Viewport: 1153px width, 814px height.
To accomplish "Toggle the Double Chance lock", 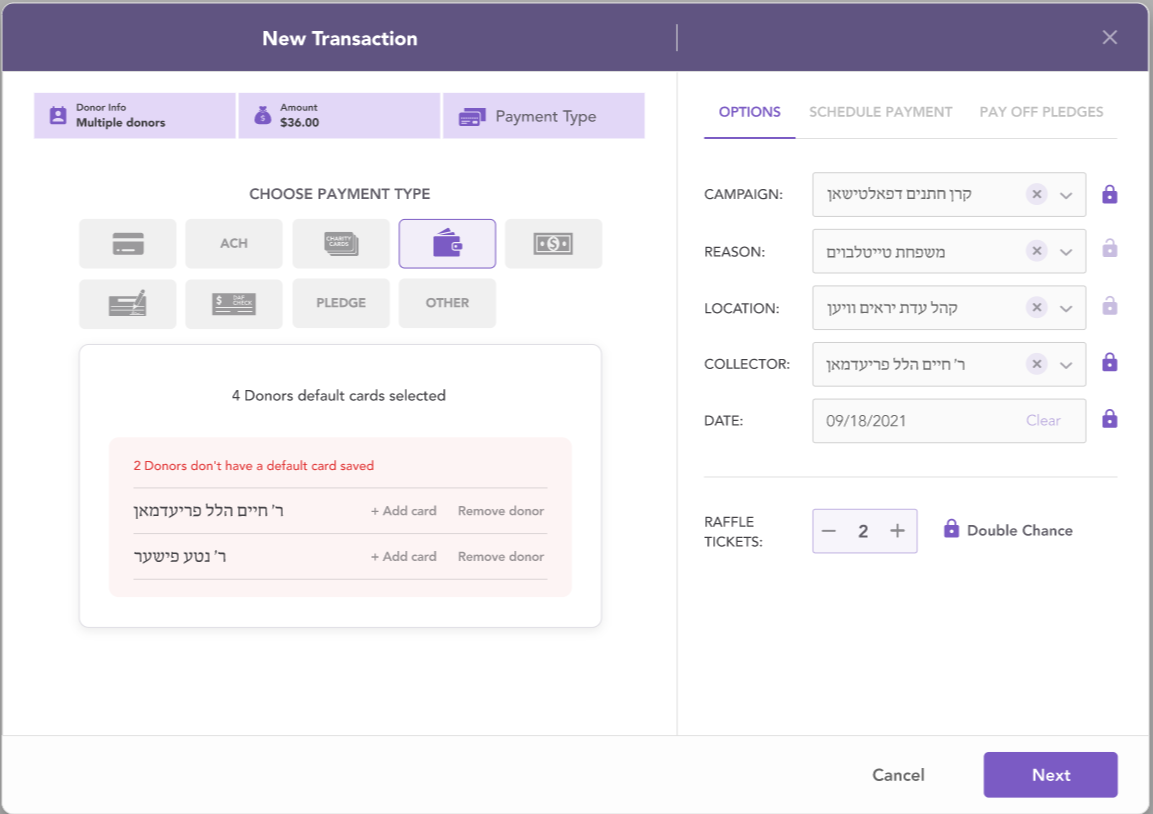I will (x=951, y=529).
